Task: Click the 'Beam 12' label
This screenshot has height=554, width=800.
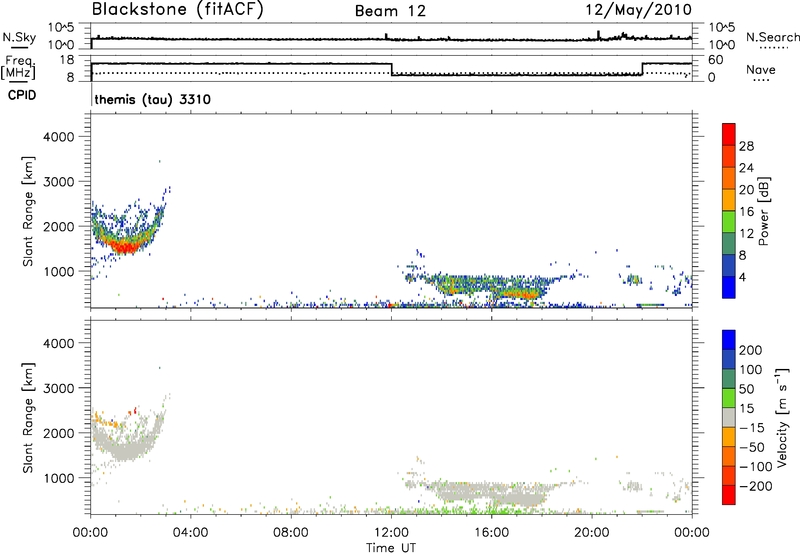Action: click(390, 11)
